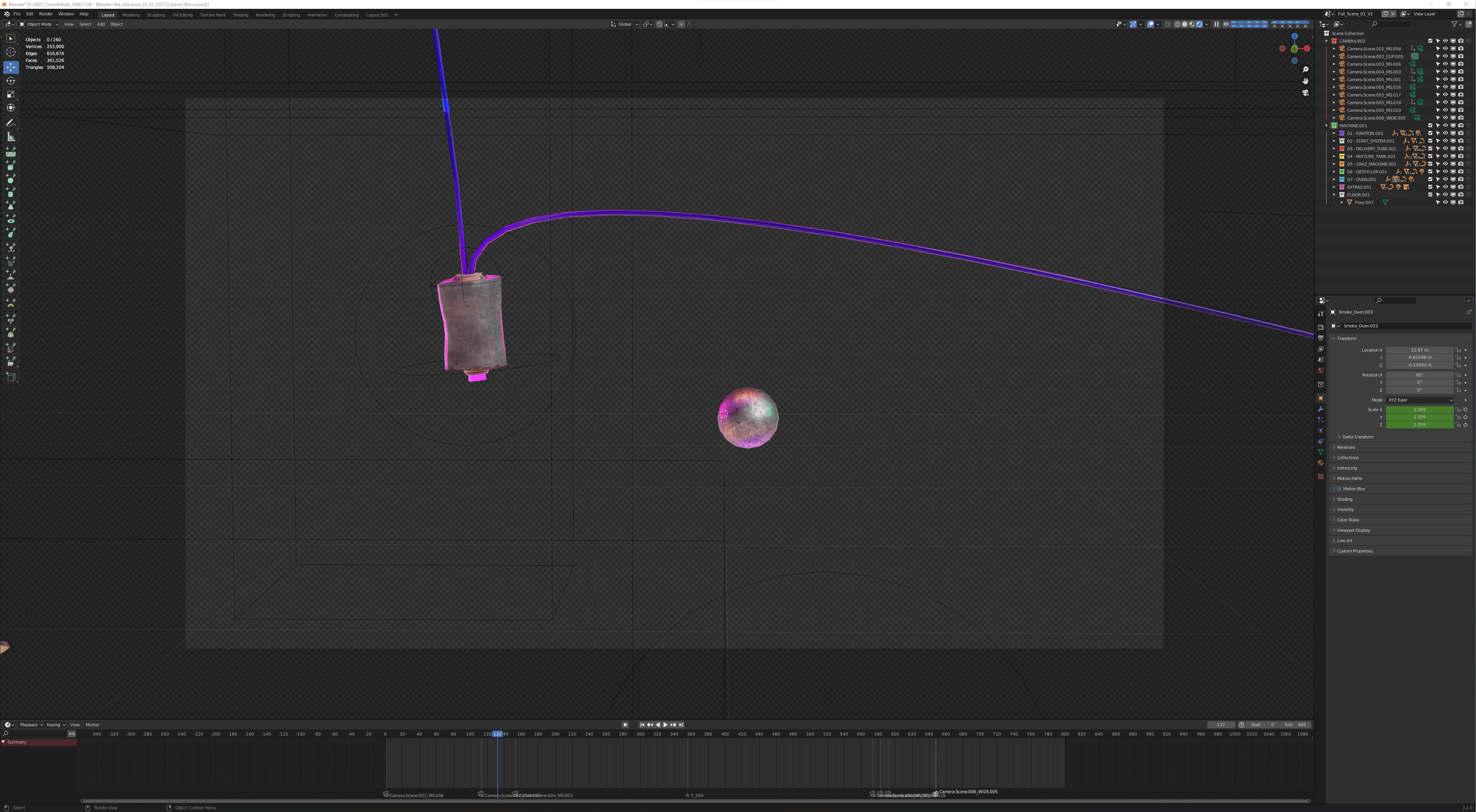Switch to wireframe viewport shading
This screenshot has height=812, width=1476.
coord(1177,24)
